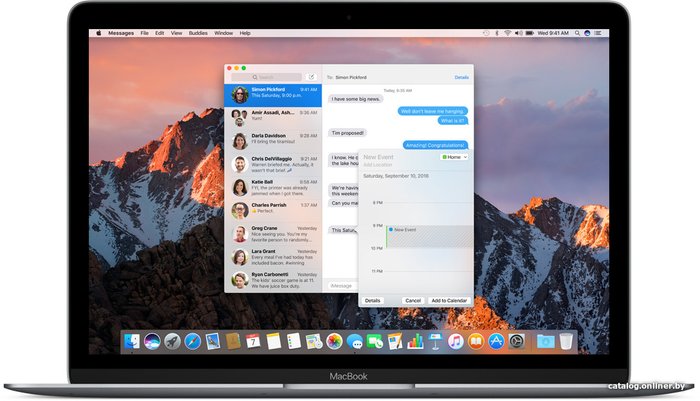Open the Edit menu
Viewport: 700px width, 401px height.
(159, 33)
